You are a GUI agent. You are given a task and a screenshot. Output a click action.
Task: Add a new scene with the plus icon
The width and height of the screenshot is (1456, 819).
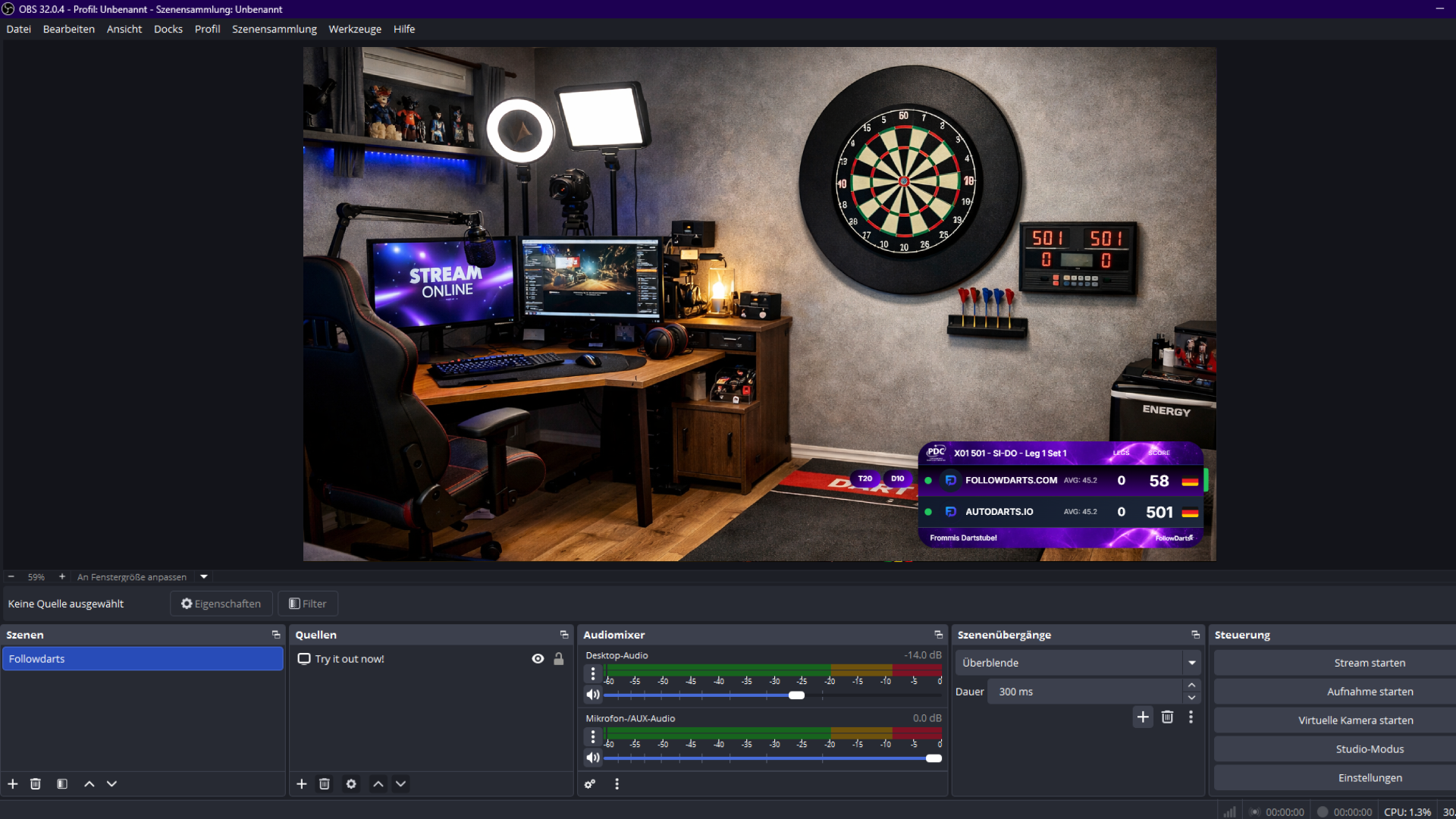point(13,784)
